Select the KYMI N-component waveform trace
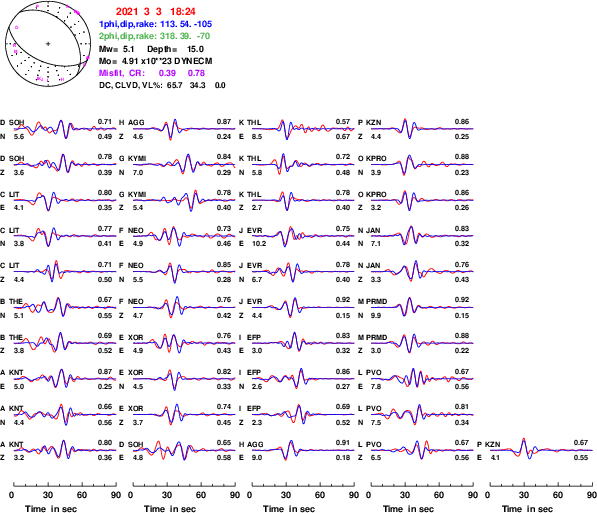This screenshot has height=513, width=597. (184, 165)
